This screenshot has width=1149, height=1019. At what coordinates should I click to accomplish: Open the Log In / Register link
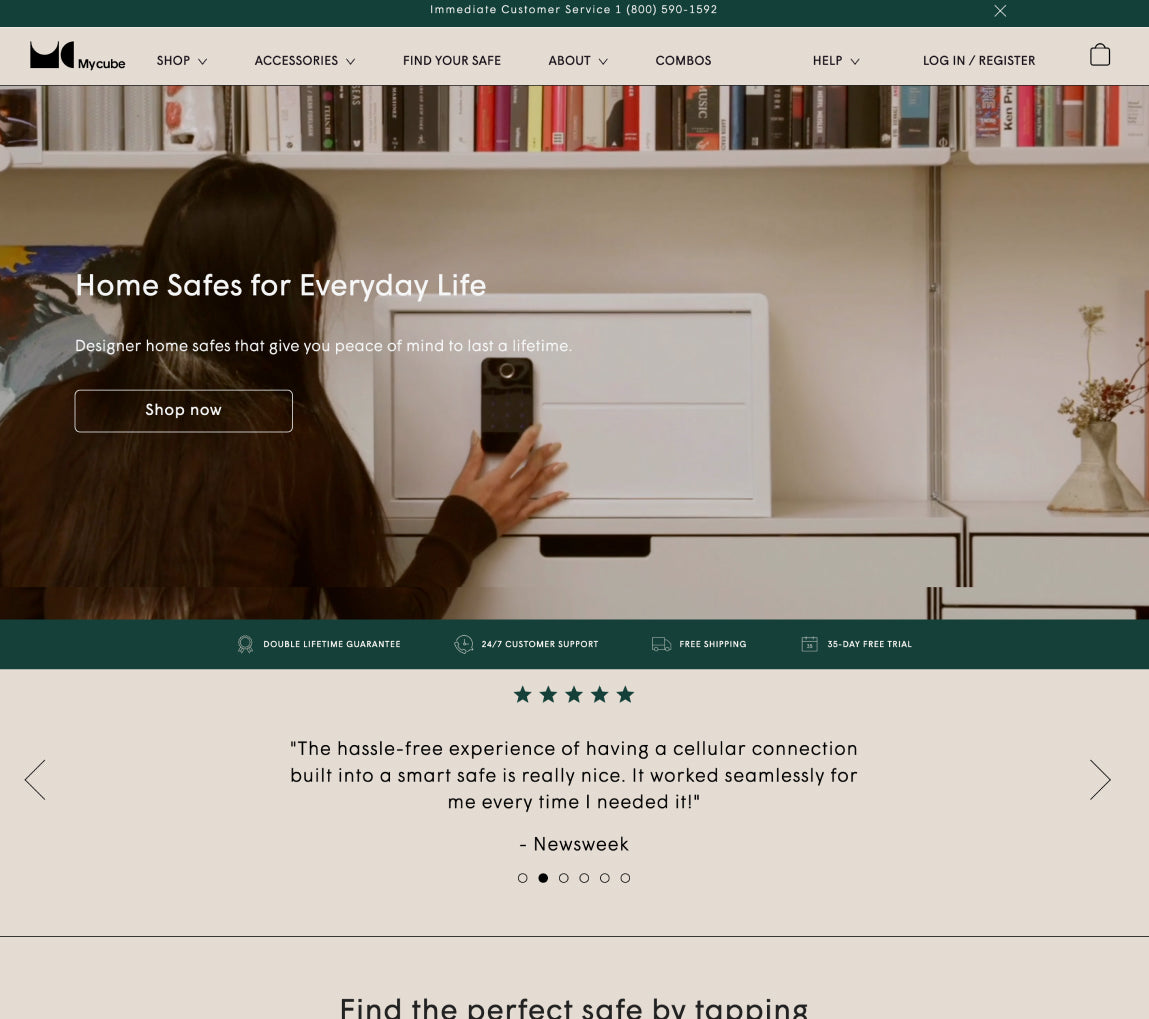[x=978, y=61]
